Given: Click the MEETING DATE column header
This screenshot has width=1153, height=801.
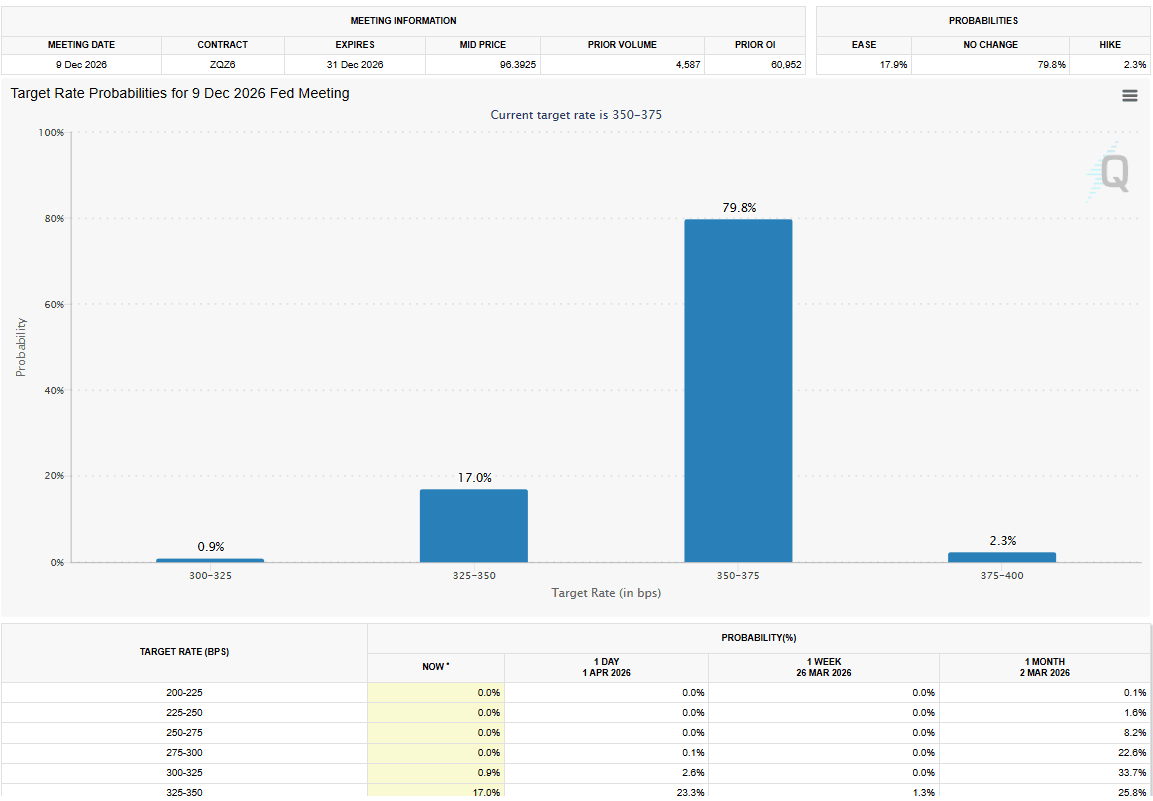Looking at the screenshot, I should [x=81, y=45].
